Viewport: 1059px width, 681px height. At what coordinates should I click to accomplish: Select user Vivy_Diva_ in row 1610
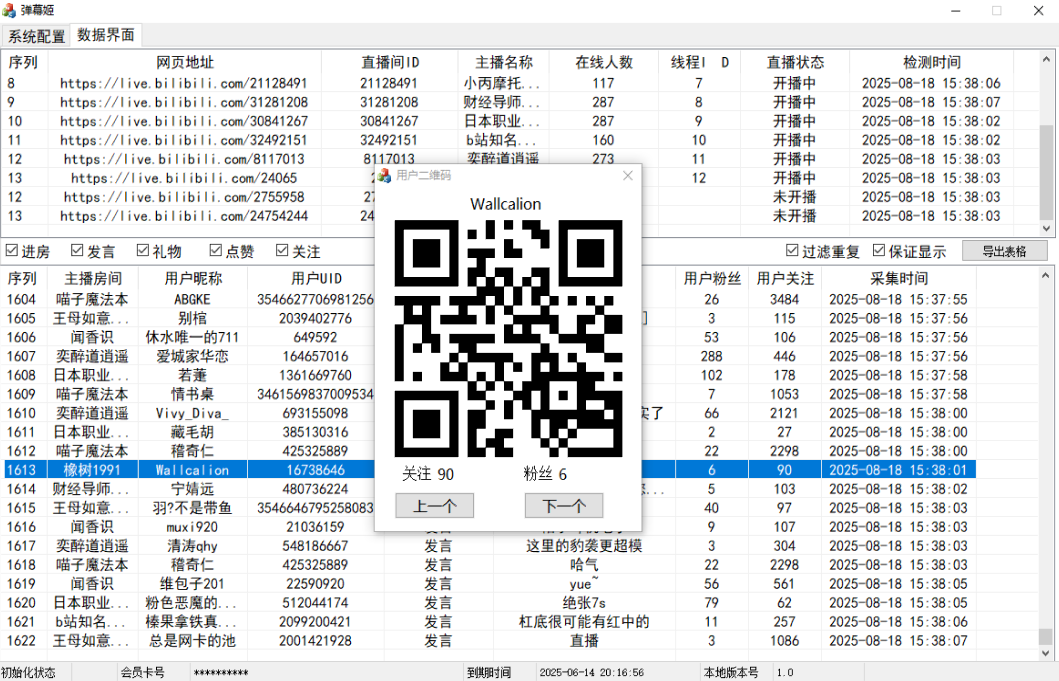(x=192, y=413)
